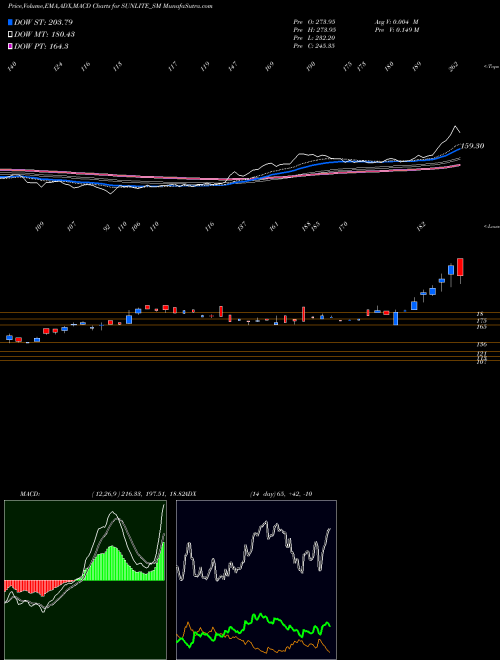
Task: Click the final red candlestick on the right of the price chart
Action: pyautogui.click(x=460, y=271)
